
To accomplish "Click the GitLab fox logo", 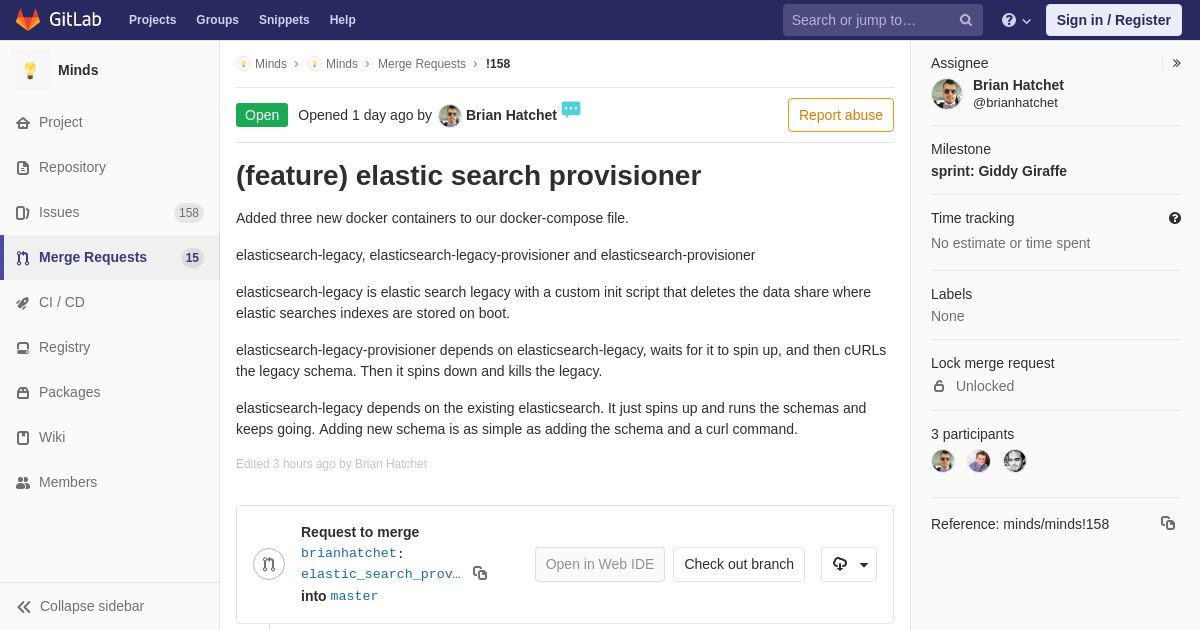I will pyautogui.click(x=28, y=20).
